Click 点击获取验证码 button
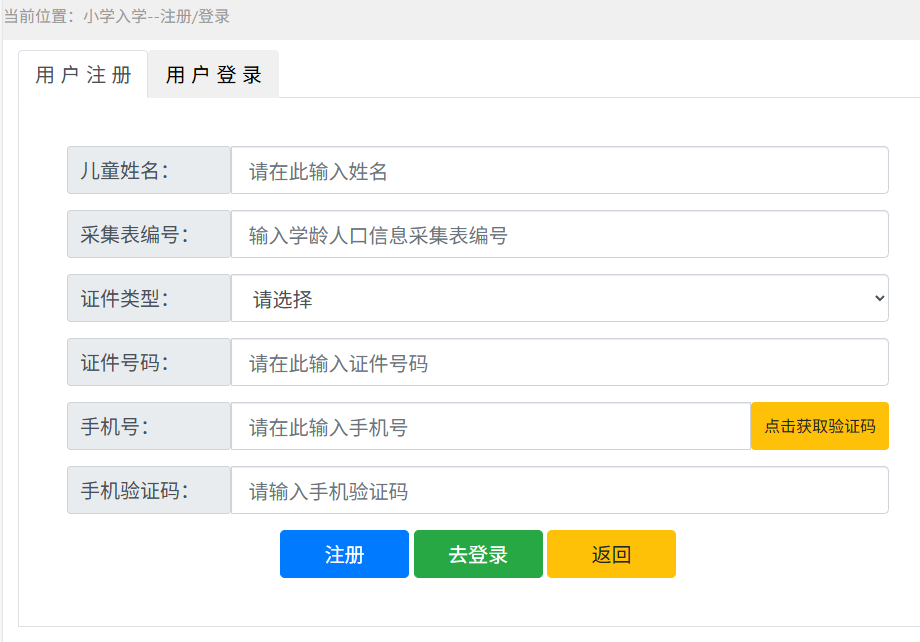This screenshot has height=642, width=920. click(x=820, y=426)
